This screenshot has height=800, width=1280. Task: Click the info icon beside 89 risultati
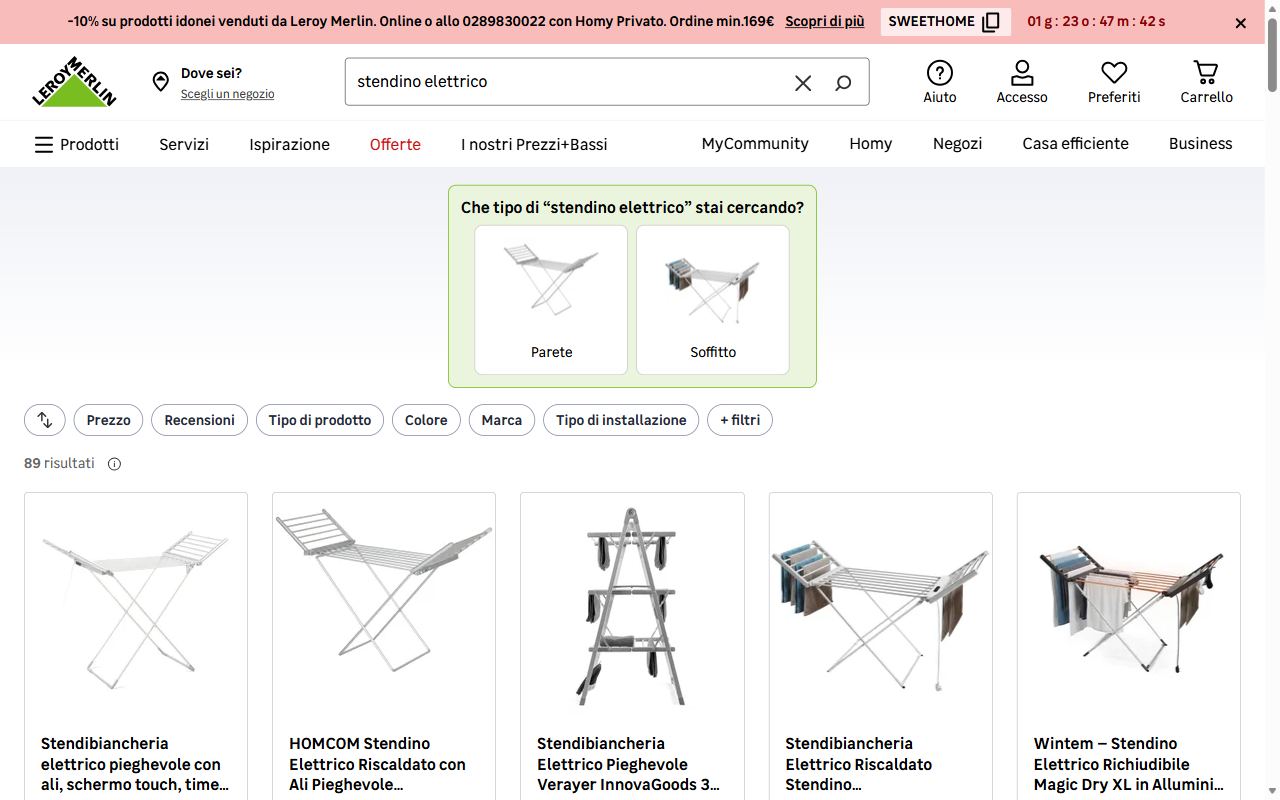(x=114, y=464)
